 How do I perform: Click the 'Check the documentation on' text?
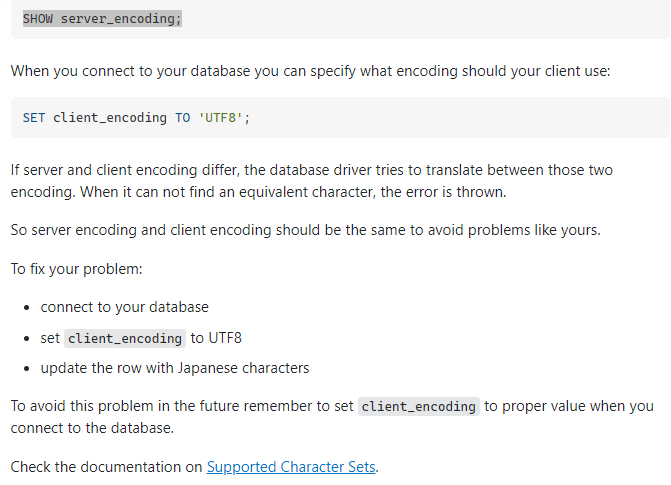coord(106,467)
